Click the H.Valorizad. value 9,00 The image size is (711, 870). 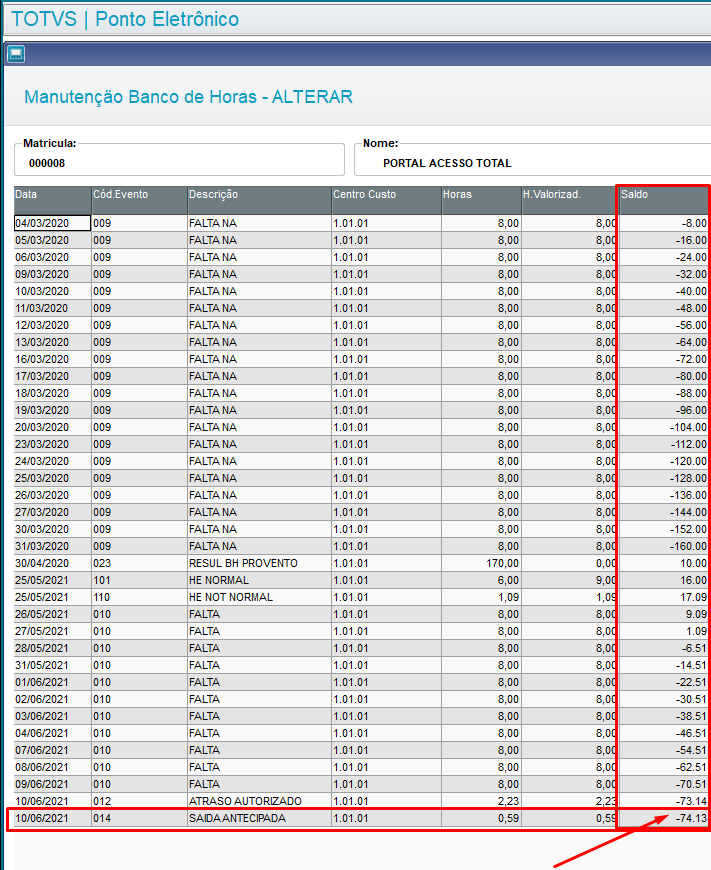(x=606, y=580)
